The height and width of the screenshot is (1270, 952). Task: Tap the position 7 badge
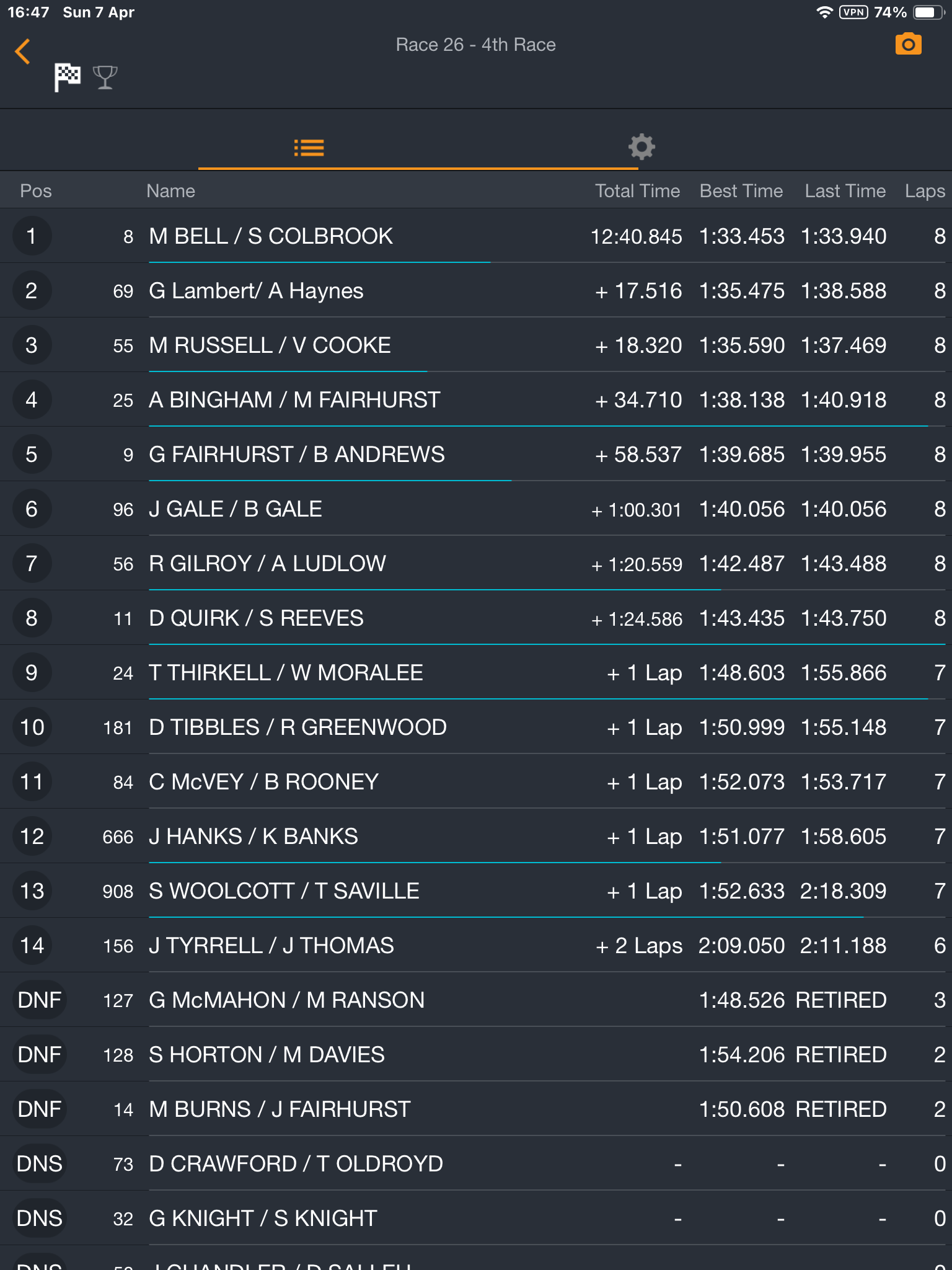click(32, 563)
